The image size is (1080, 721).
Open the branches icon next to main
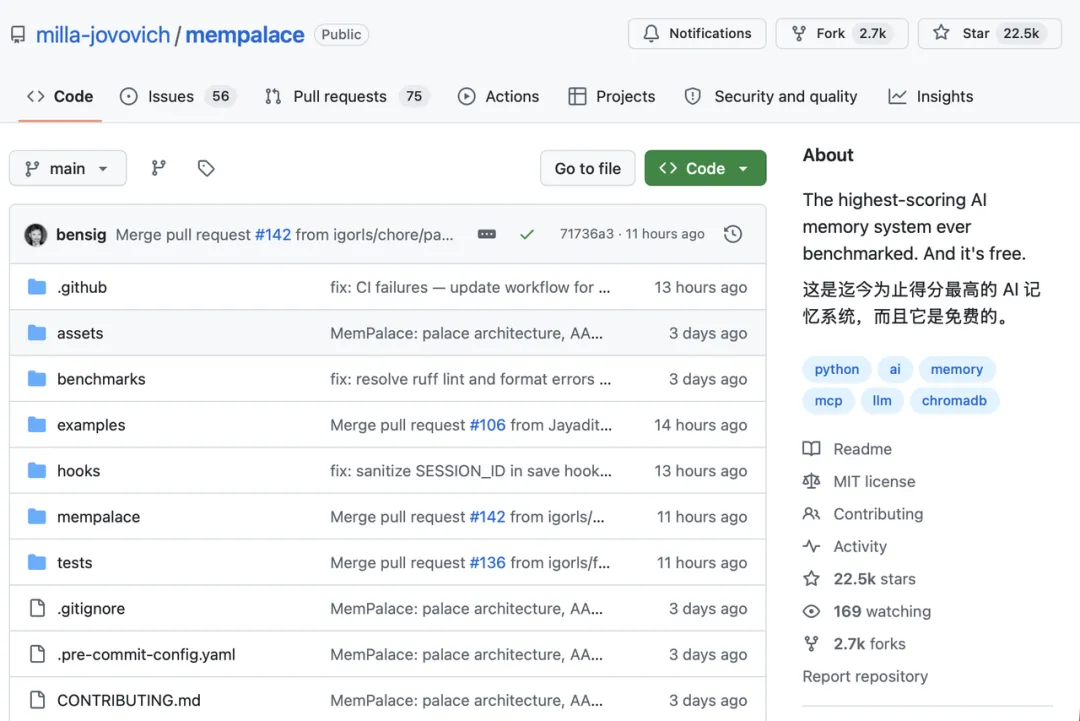[158, 168]
